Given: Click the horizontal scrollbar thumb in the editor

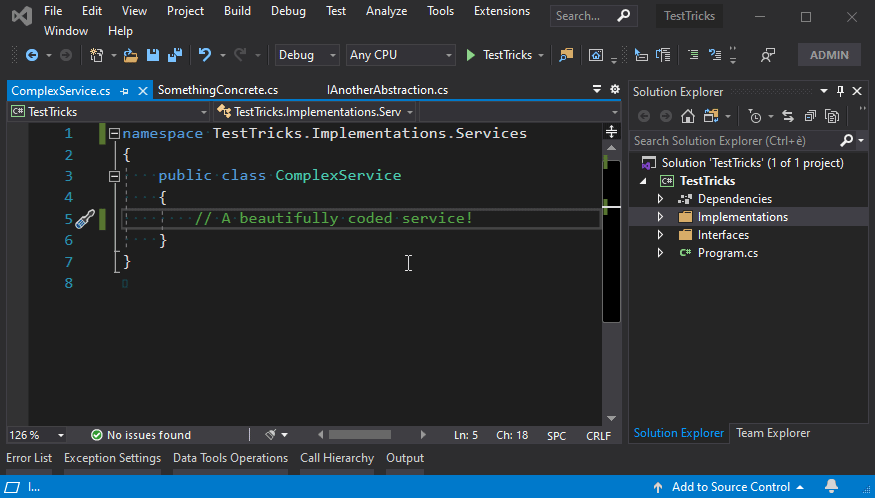Looking at the screenshot, I should 360,434.
